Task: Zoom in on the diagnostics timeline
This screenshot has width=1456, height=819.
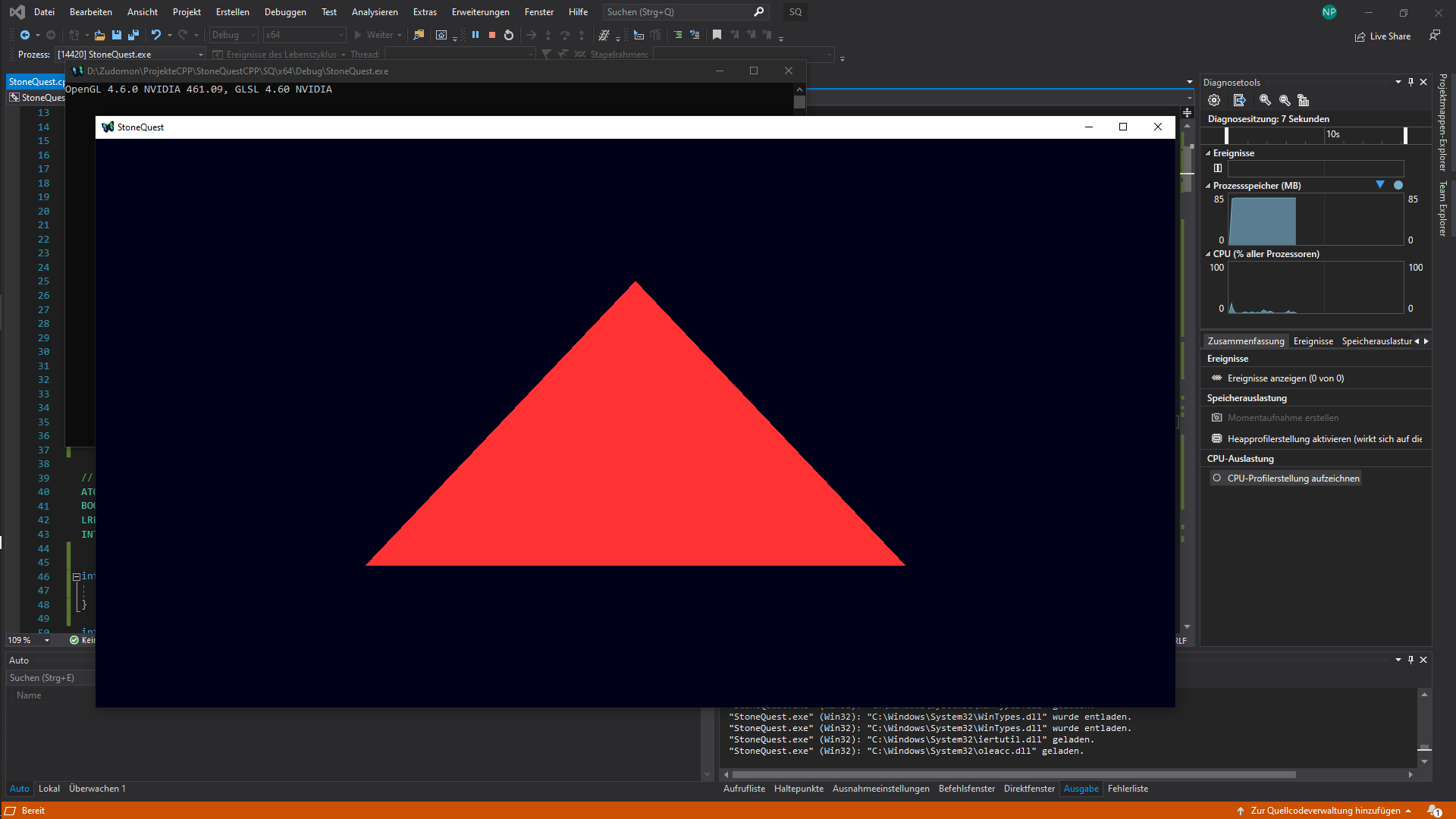Action: 1265,100
